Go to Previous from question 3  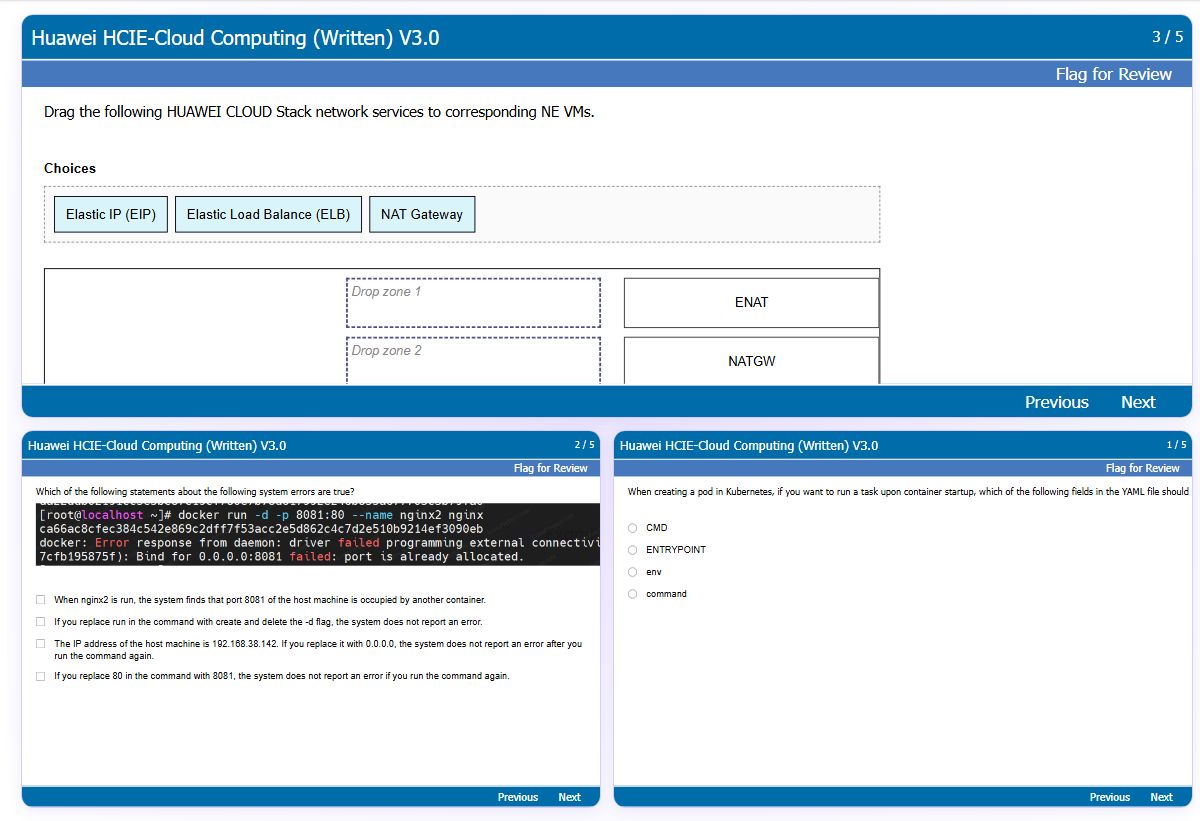click(x=1056, y=402)
